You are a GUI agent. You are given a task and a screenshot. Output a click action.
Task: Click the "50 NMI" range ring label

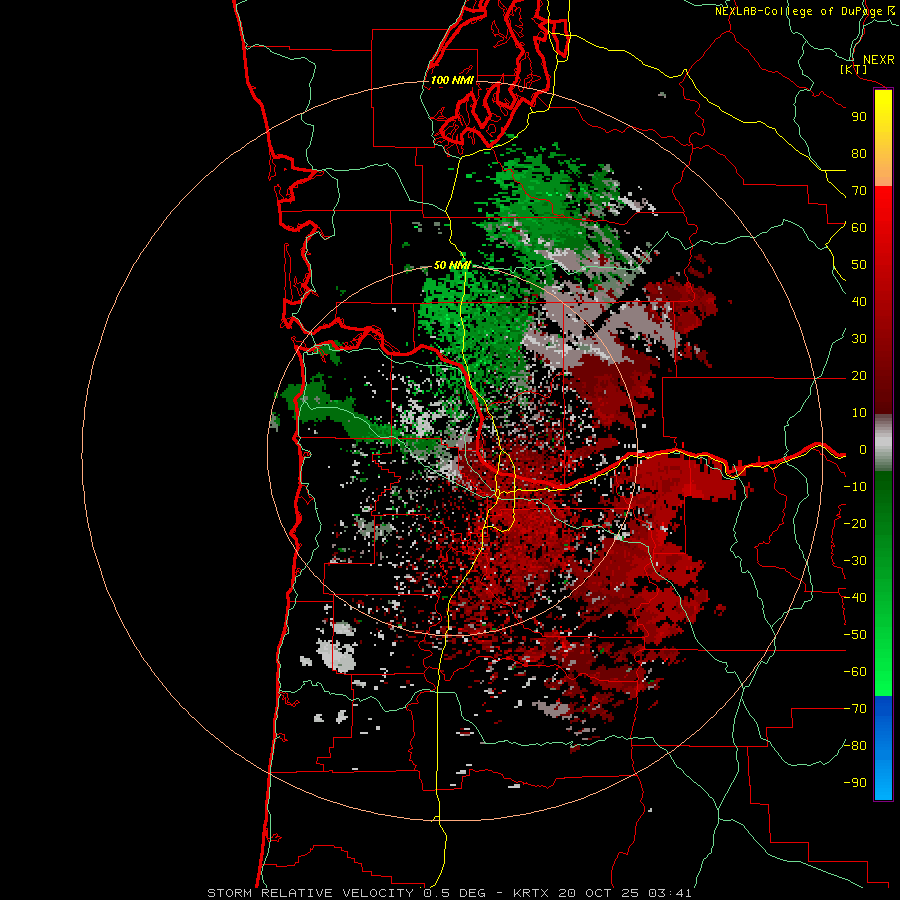(452, 265)
